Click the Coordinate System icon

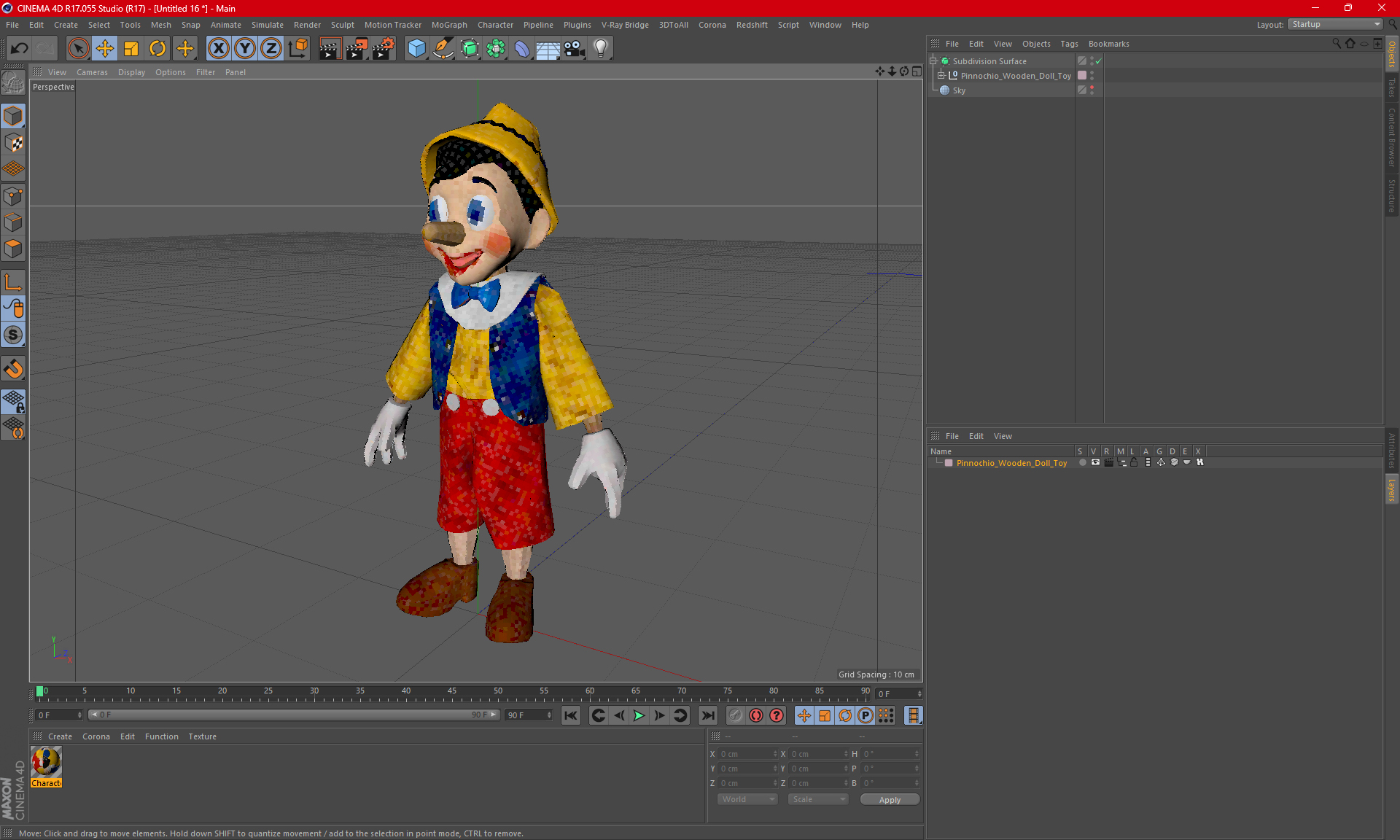298,49
